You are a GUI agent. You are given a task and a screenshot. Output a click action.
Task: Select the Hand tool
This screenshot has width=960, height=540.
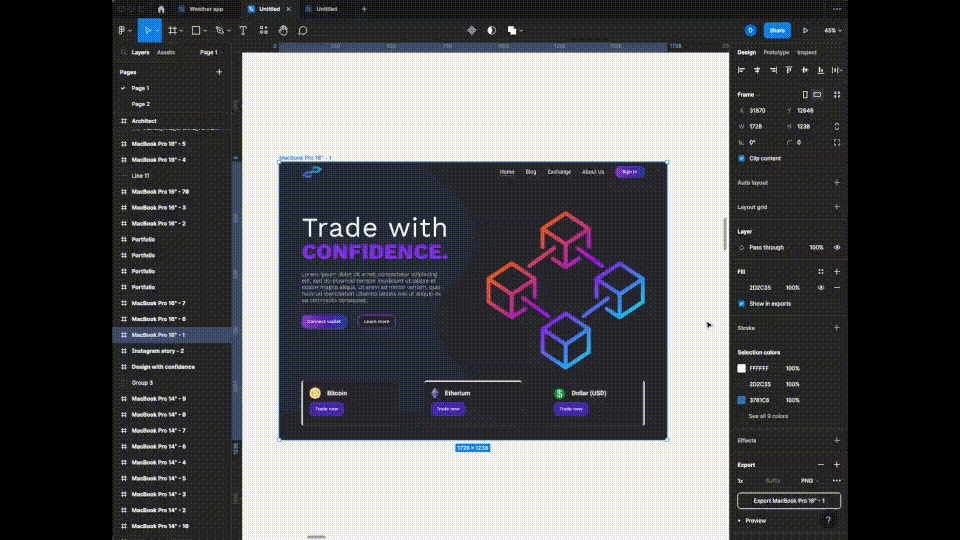283,30
